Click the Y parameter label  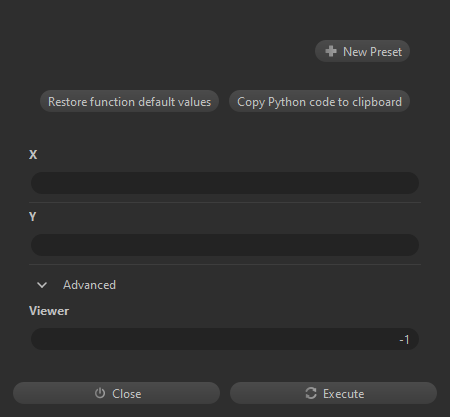tap(32, 217)
